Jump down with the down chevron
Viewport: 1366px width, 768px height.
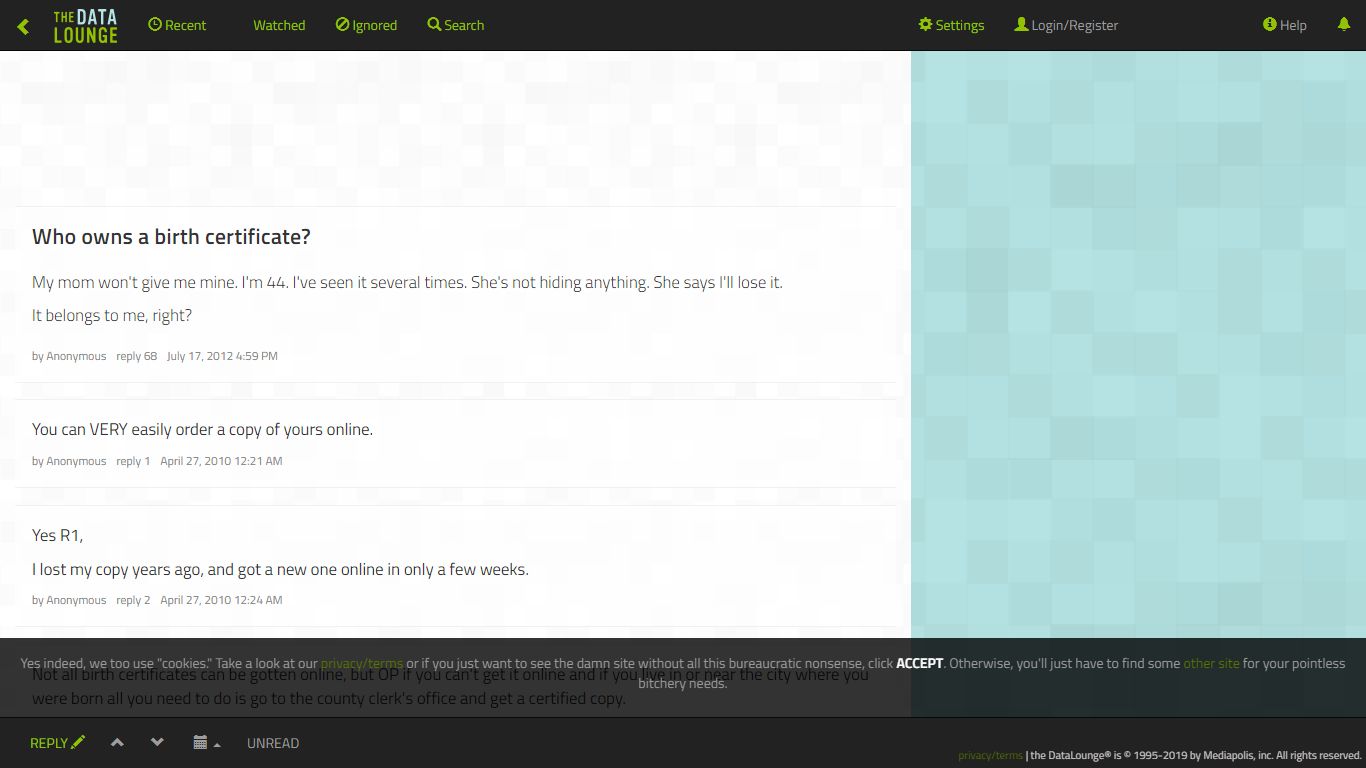click(x=157, y=743)
